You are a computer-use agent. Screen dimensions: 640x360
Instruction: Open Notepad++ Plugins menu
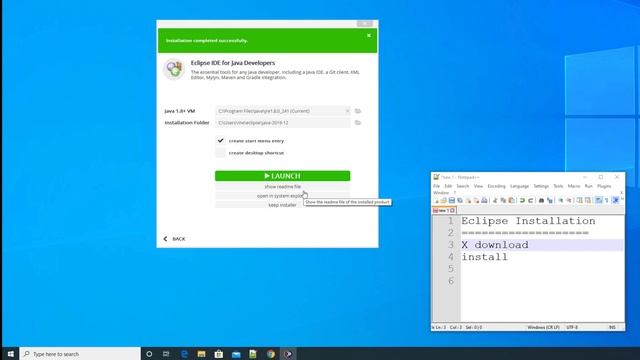(604, 186)
